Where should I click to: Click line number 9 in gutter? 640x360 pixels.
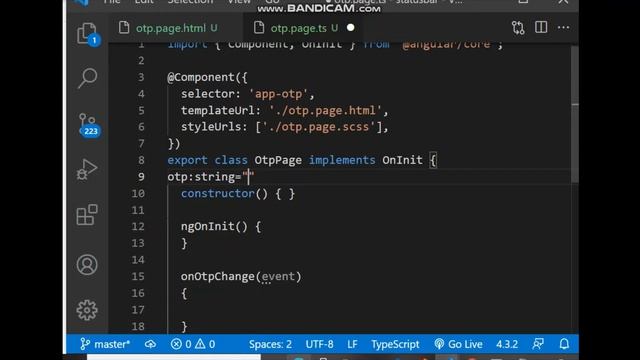coord(141,177)
